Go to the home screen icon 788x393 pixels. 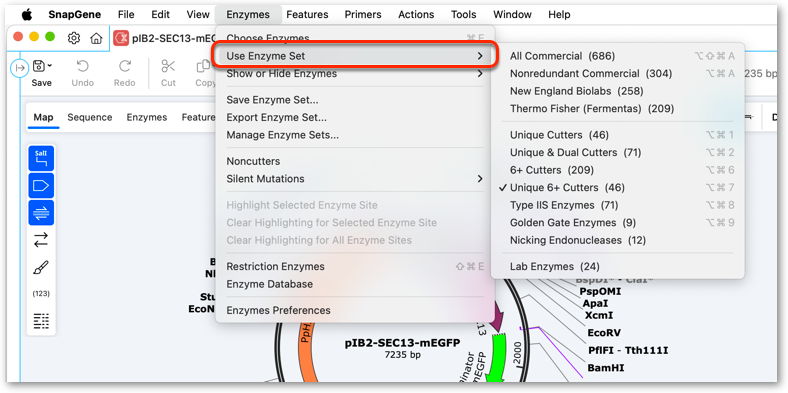point(96,38)
